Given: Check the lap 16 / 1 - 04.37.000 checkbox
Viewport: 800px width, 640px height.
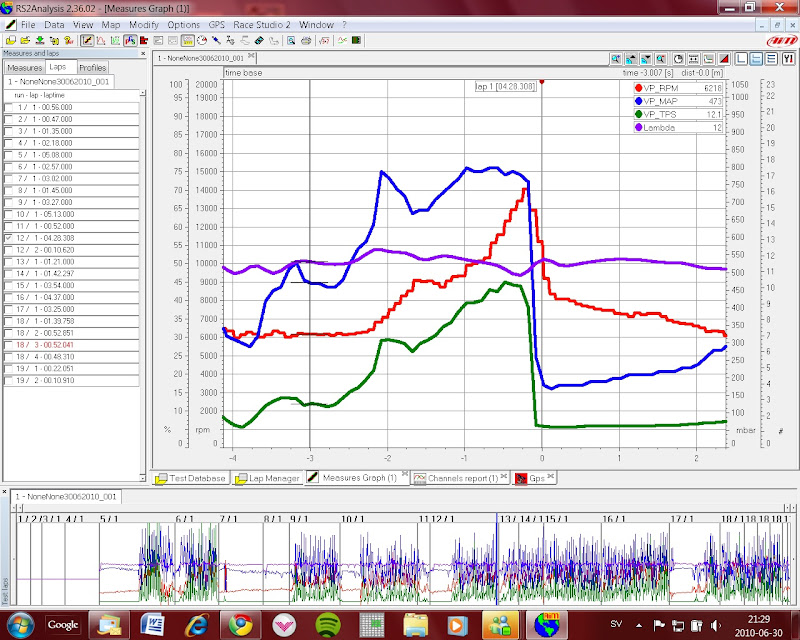Looking at the screenshot, I should (9, 298).
